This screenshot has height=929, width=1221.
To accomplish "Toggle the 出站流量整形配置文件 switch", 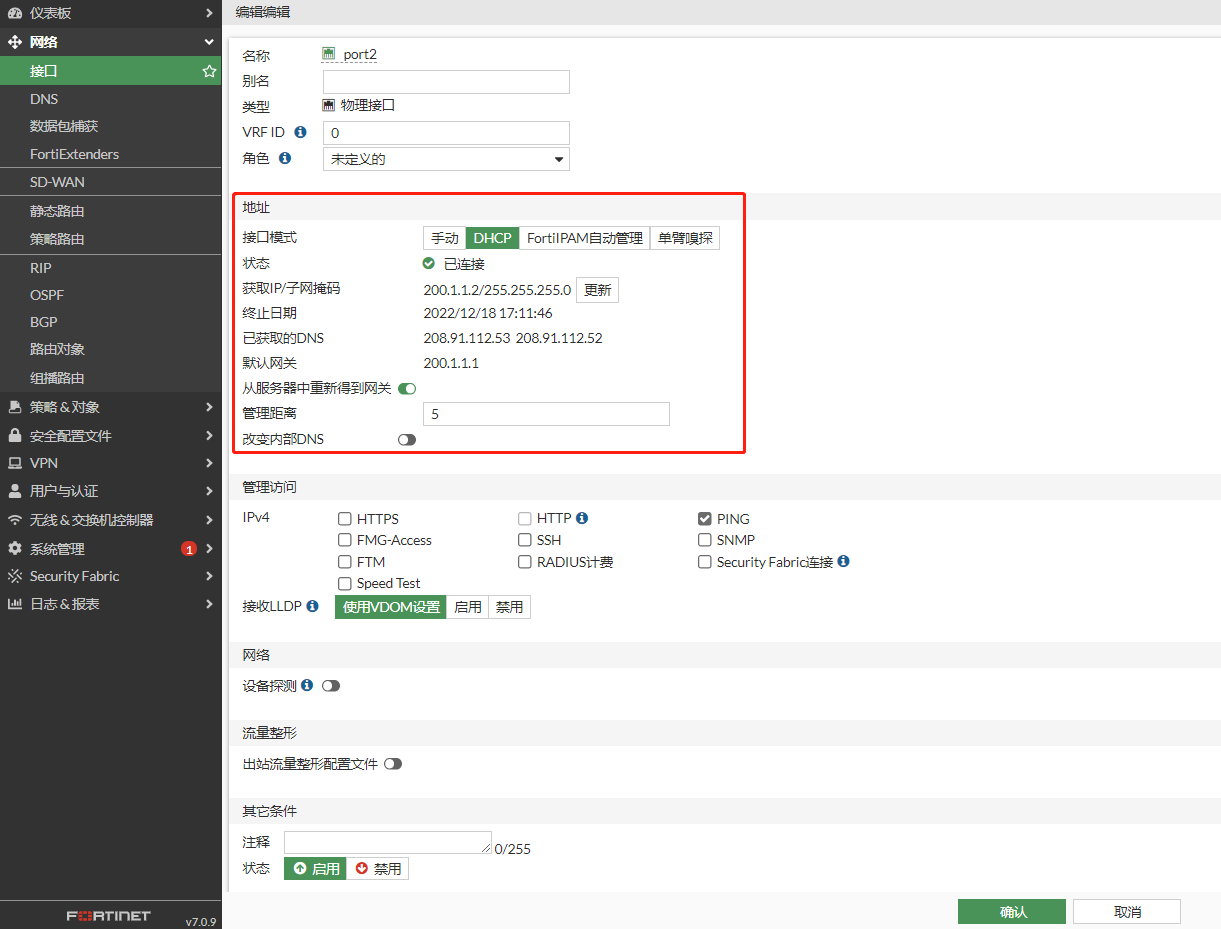I will click(393, 764).
